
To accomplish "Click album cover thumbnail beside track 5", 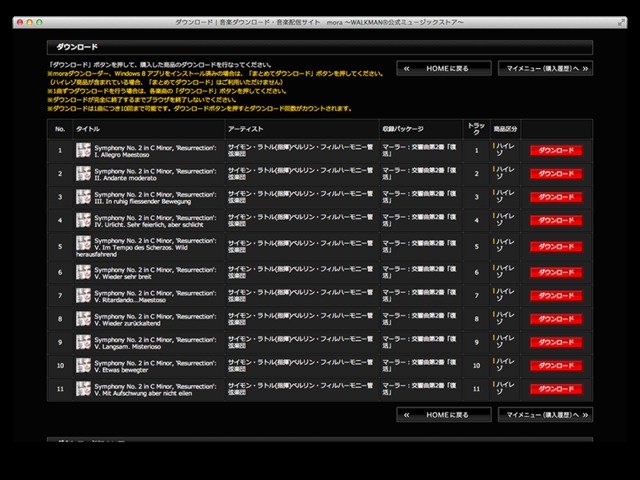I will [83, 246].
